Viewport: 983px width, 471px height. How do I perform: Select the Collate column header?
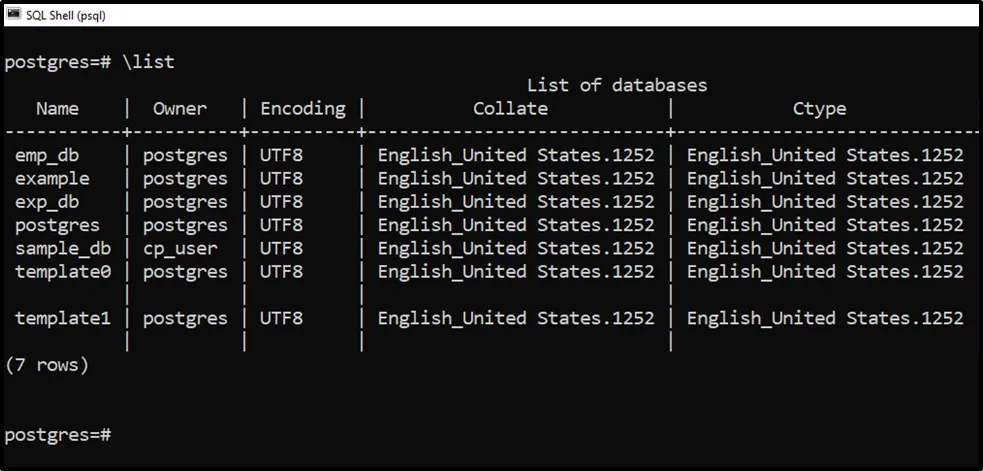510,109
